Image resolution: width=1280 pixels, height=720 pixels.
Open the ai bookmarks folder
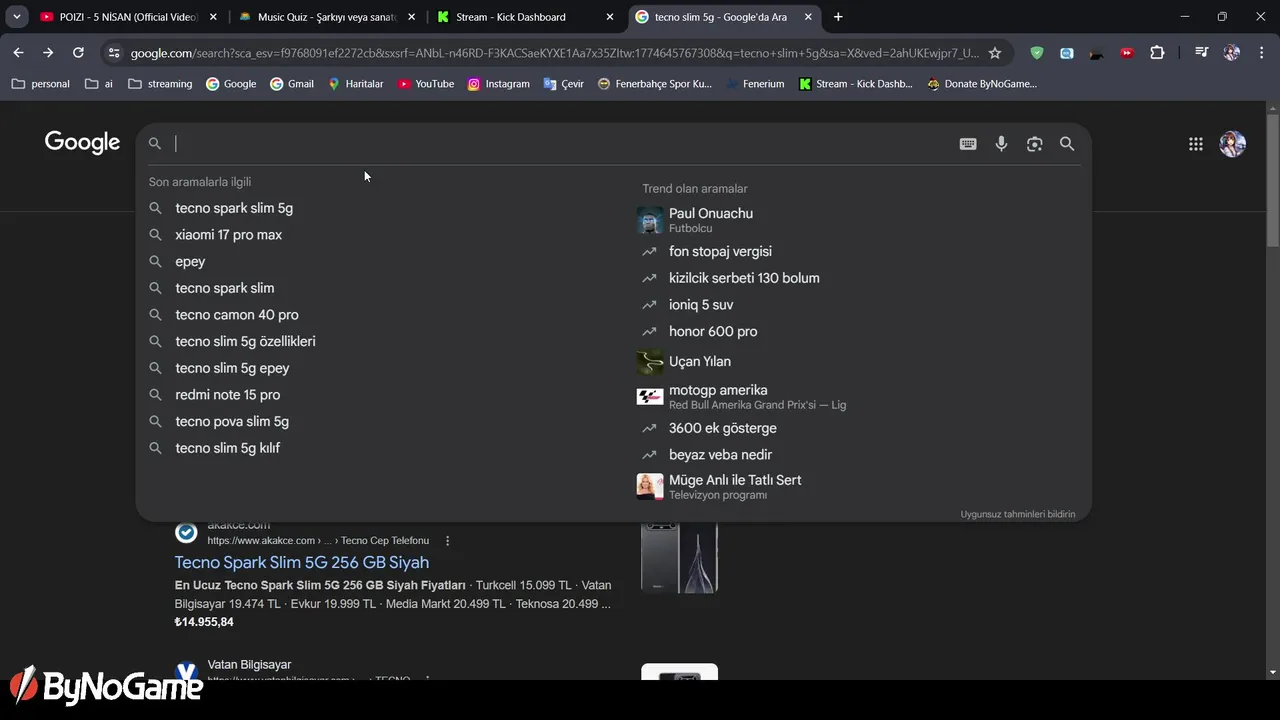coord(99,84)
